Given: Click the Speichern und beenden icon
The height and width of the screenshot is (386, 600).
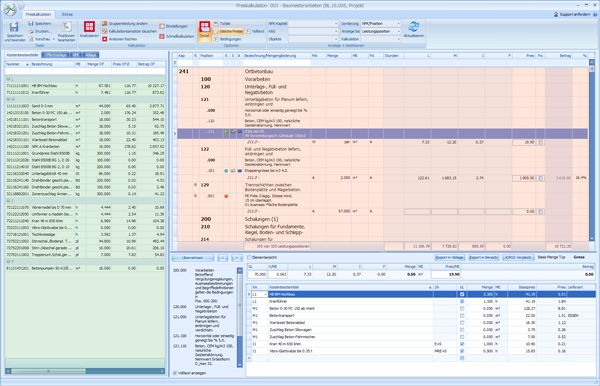Looking at the screenshot, I should (x=15, y=31).
